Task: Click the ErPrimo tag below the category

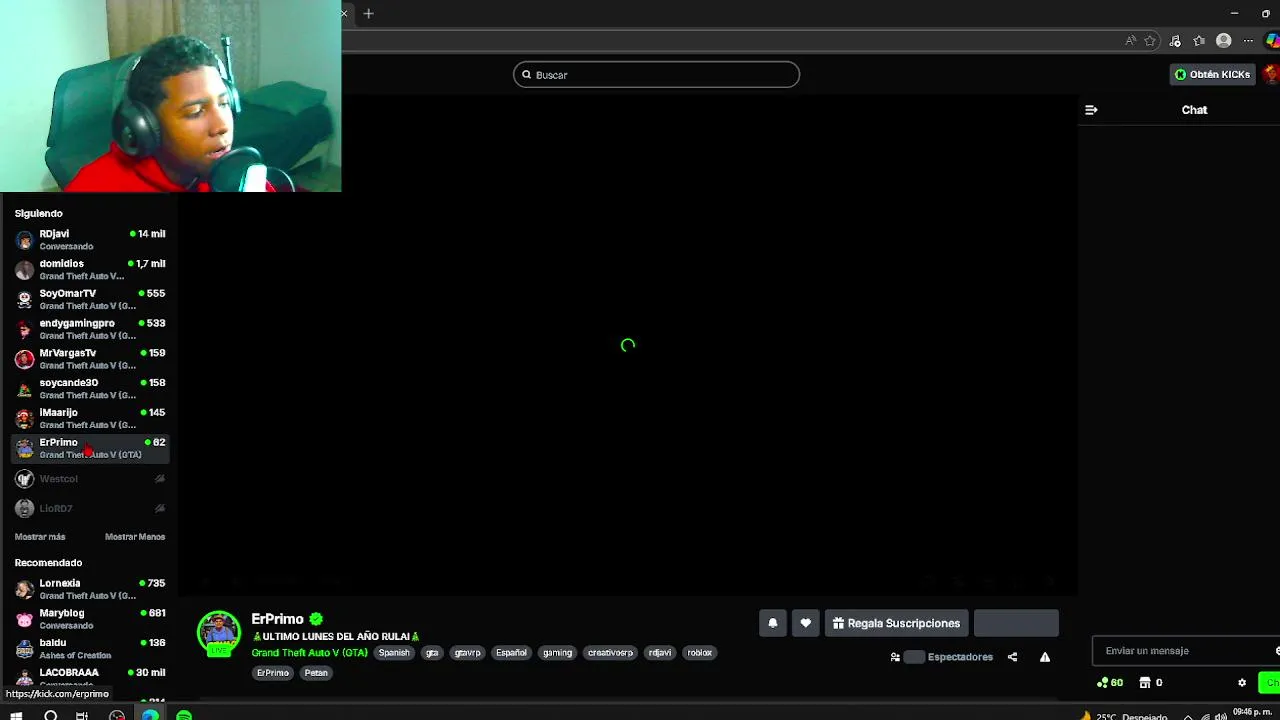Action: pos(273,673)
